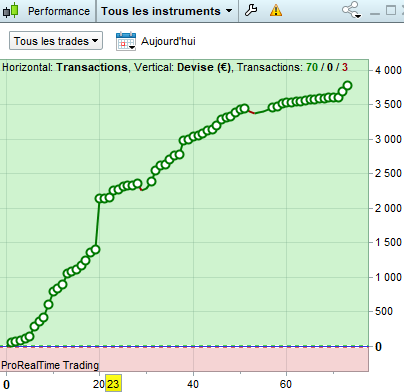
Task: Click the 4 000 y-axis value
Action: point(388,70)
